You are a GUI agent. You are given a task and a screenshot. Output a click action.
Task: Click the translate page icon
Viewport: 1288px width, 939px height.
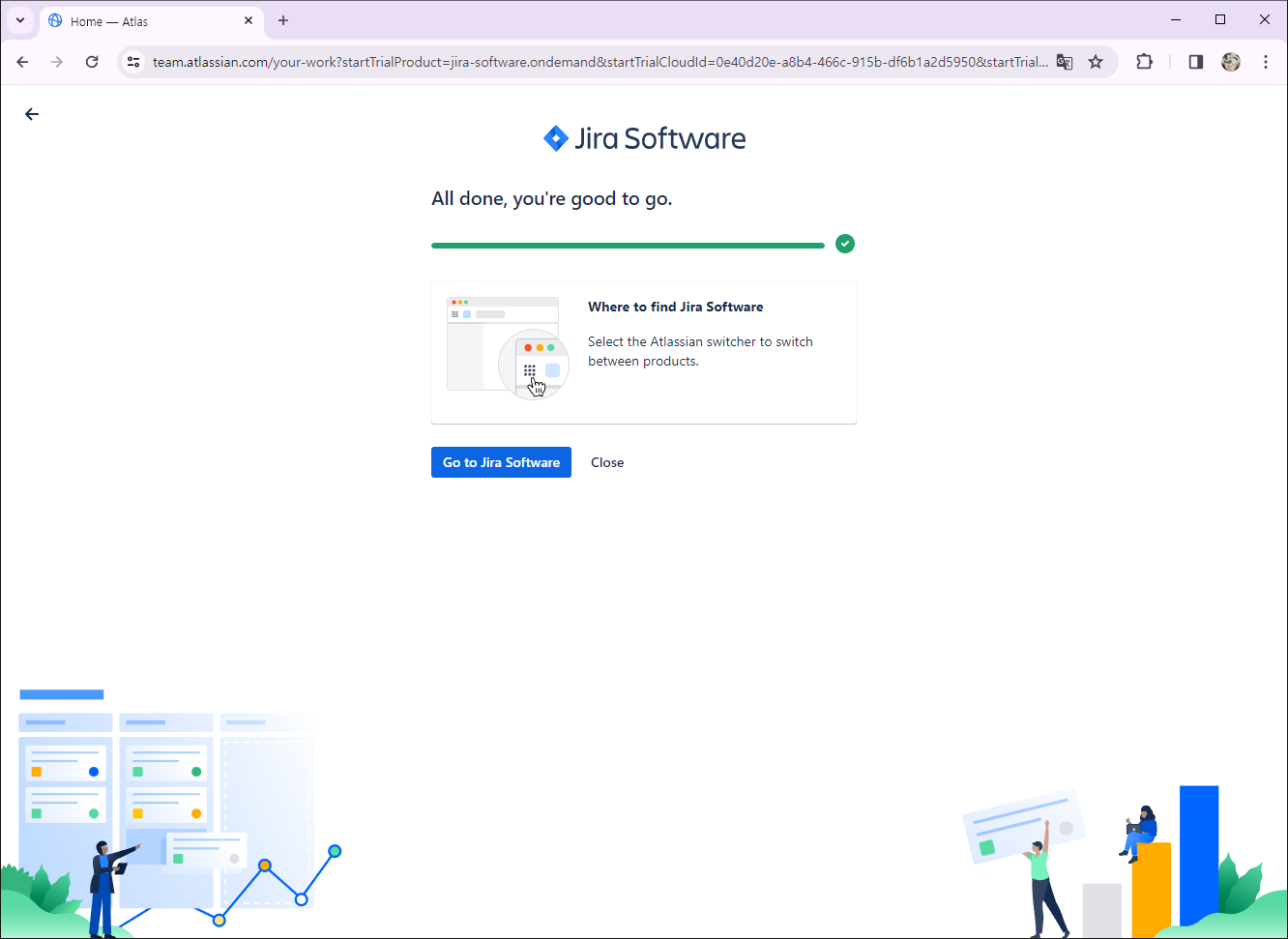1065,62
